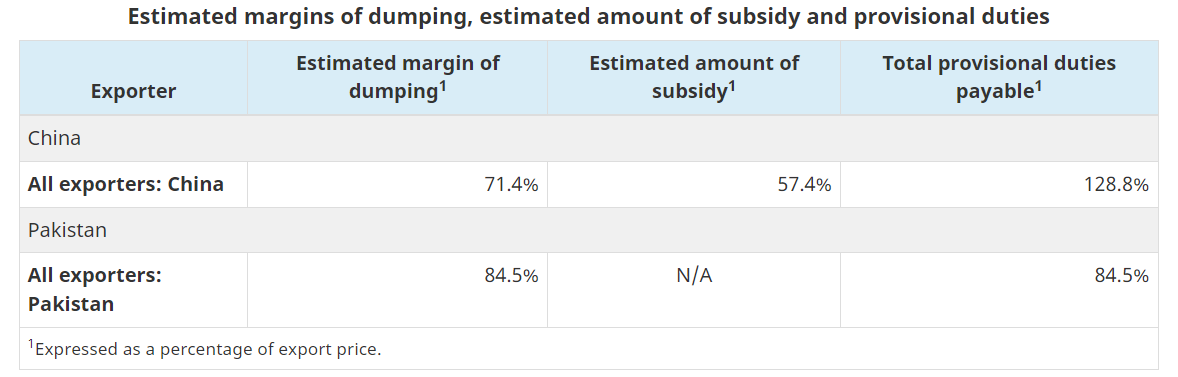Select the Pakistan group row
The image size is (1178, 377).
click(589, 230)
